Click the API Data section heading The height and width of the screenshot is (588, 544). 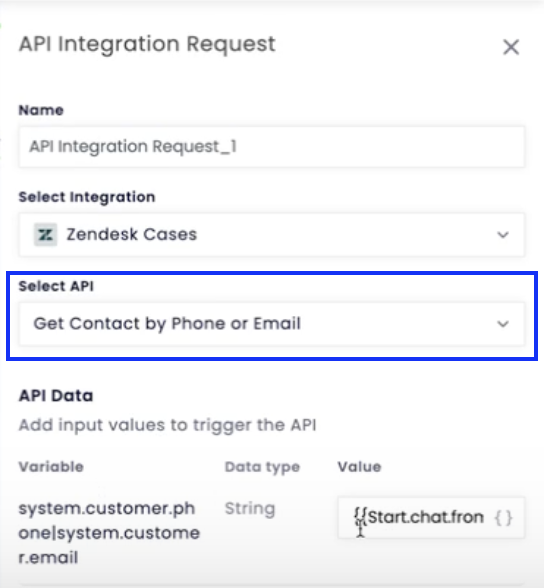(56, 396)
